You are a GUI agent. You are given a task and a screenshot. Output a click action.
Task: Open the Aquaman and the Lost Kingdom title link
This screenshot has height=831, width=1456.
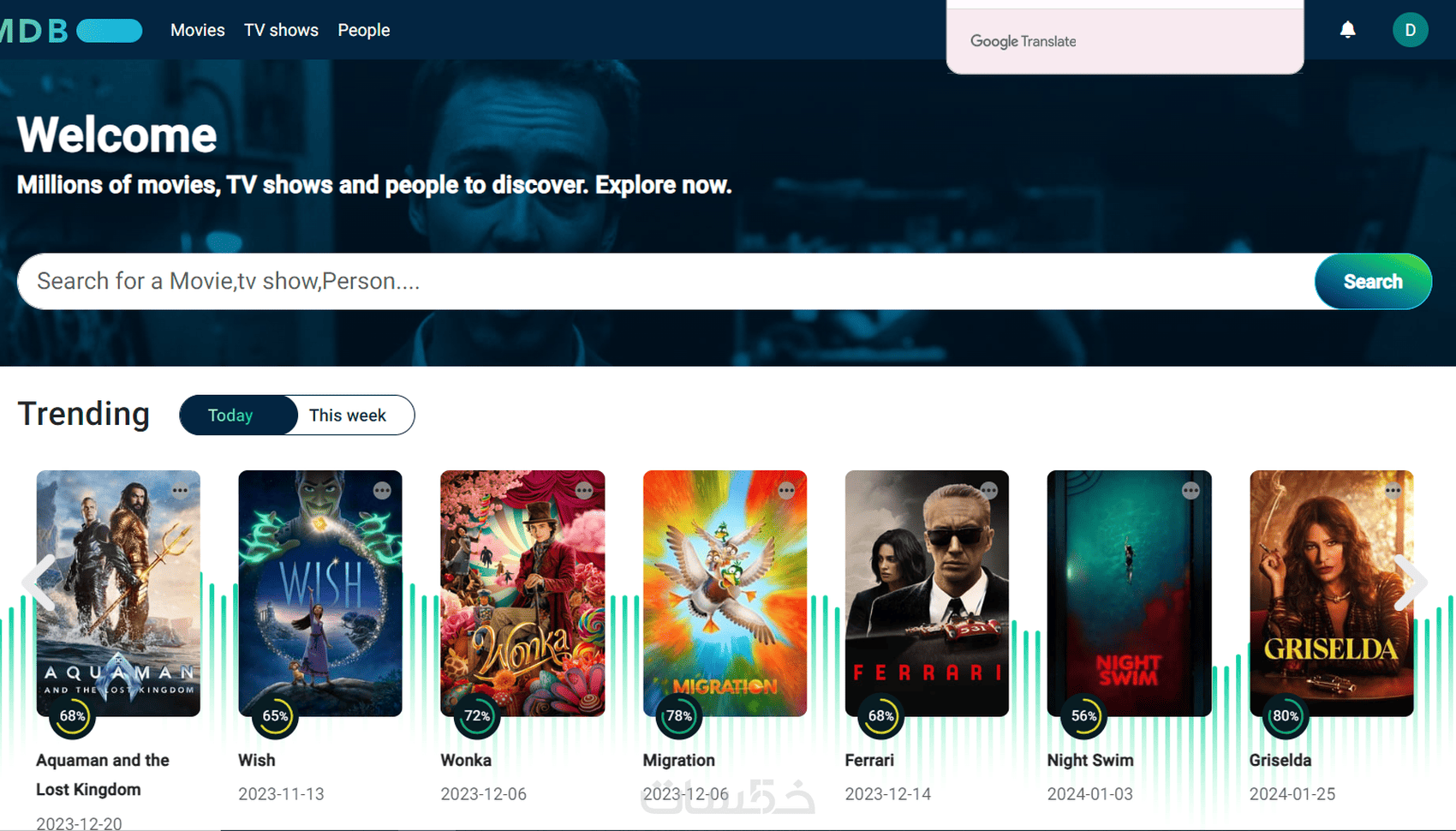point(103,774)
